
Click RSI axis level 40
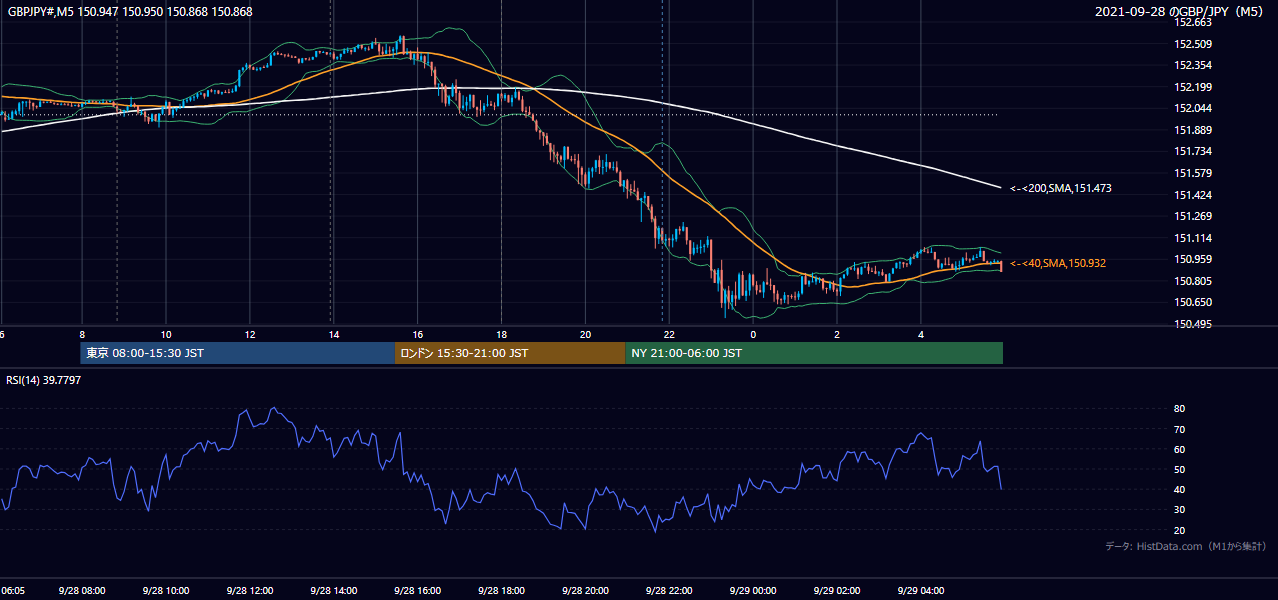point(1180,489)
